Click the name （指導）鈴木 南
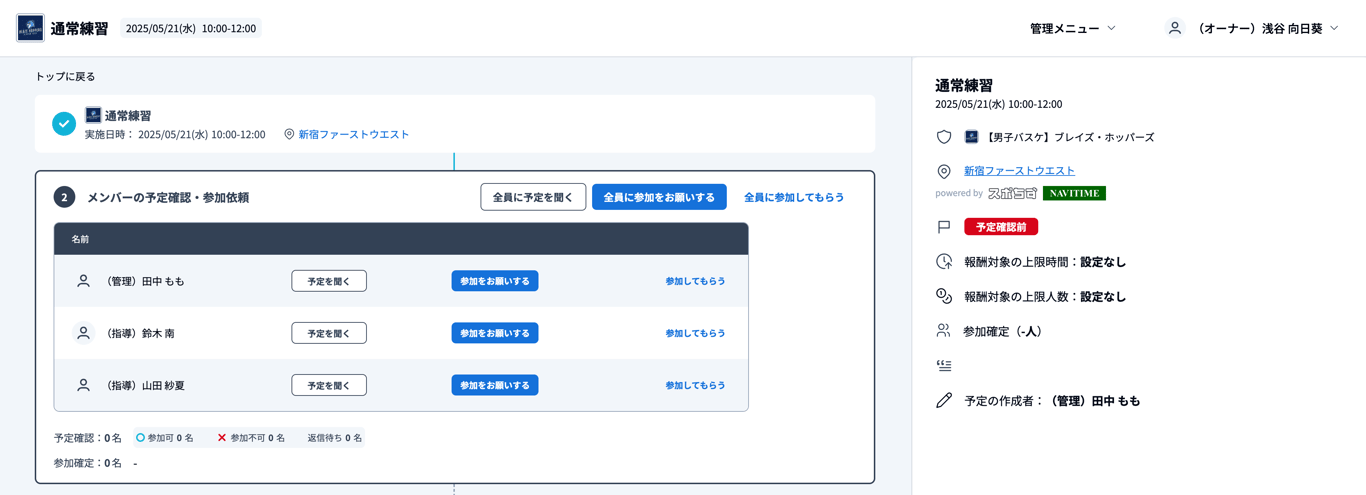 (x=139, y=333)
